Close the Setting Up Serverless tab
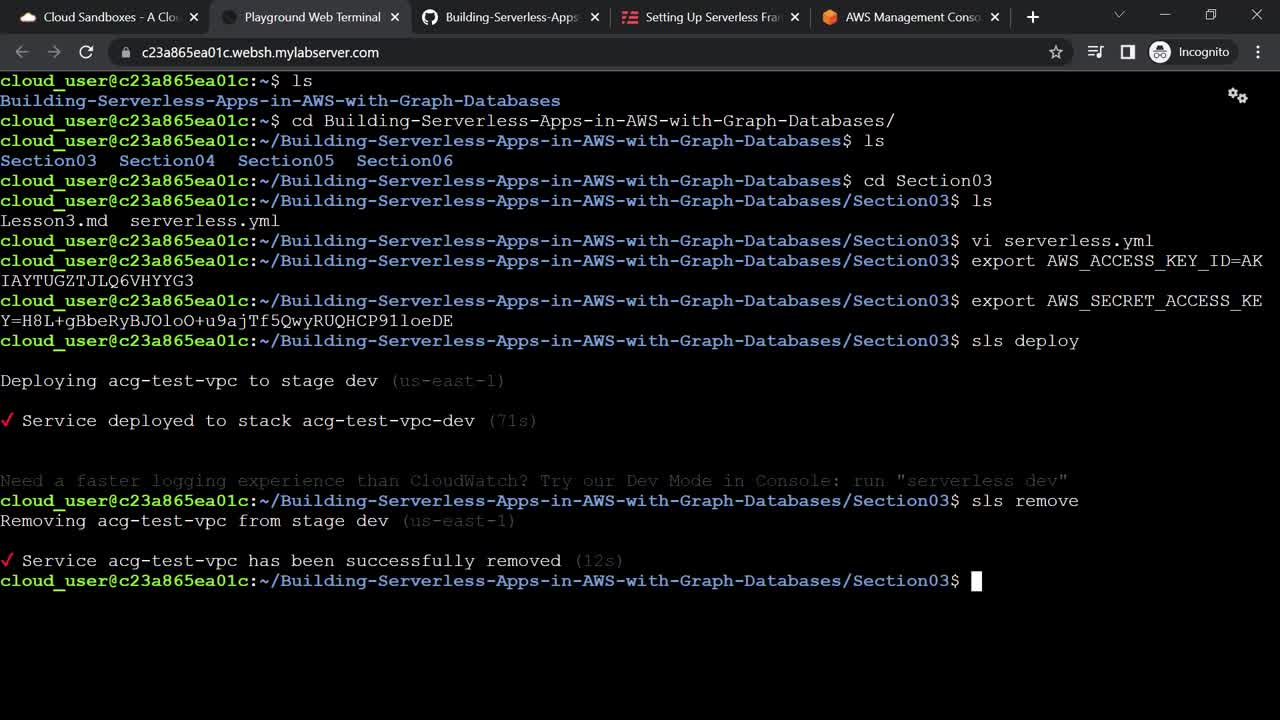Image resolution: width=1280 pixels, height=720 pixels. tap(795, 17)
